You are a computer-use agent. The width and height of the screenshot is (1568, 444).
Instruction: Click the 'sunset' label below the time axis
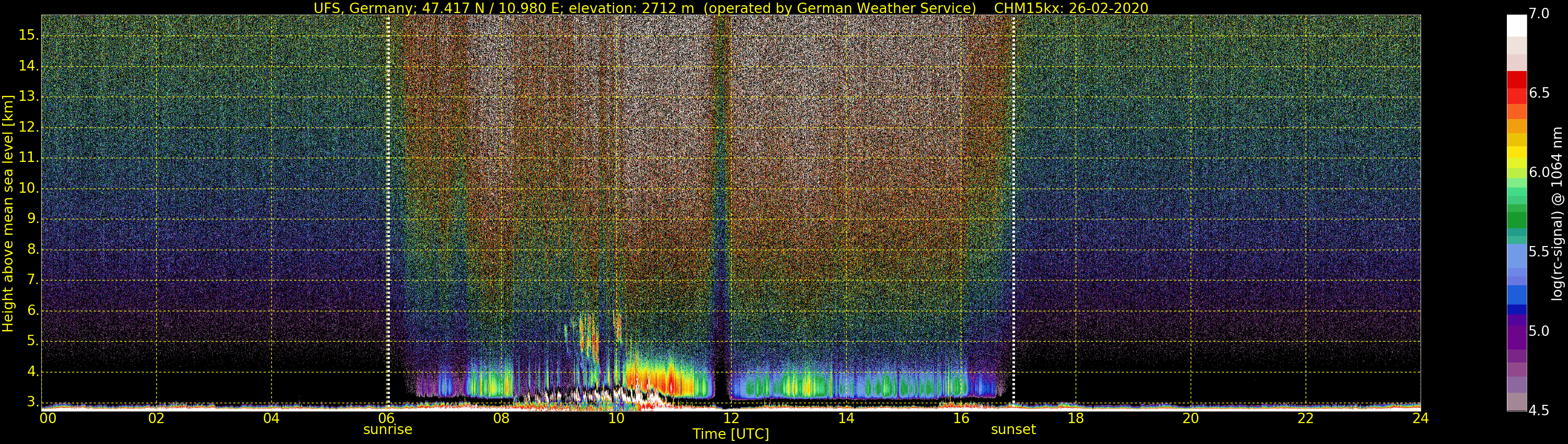pos(1013,429)
